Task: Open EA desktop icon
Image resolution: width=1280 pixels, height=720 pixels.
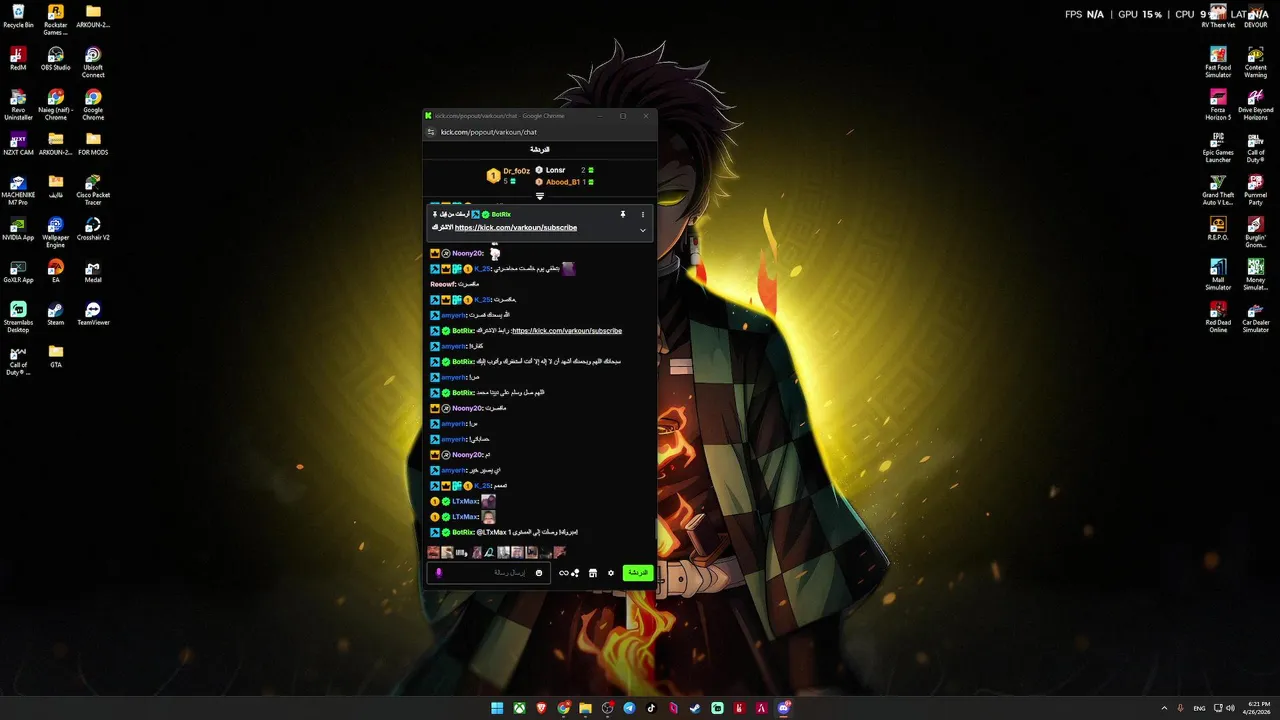Action: coord(56,271)
